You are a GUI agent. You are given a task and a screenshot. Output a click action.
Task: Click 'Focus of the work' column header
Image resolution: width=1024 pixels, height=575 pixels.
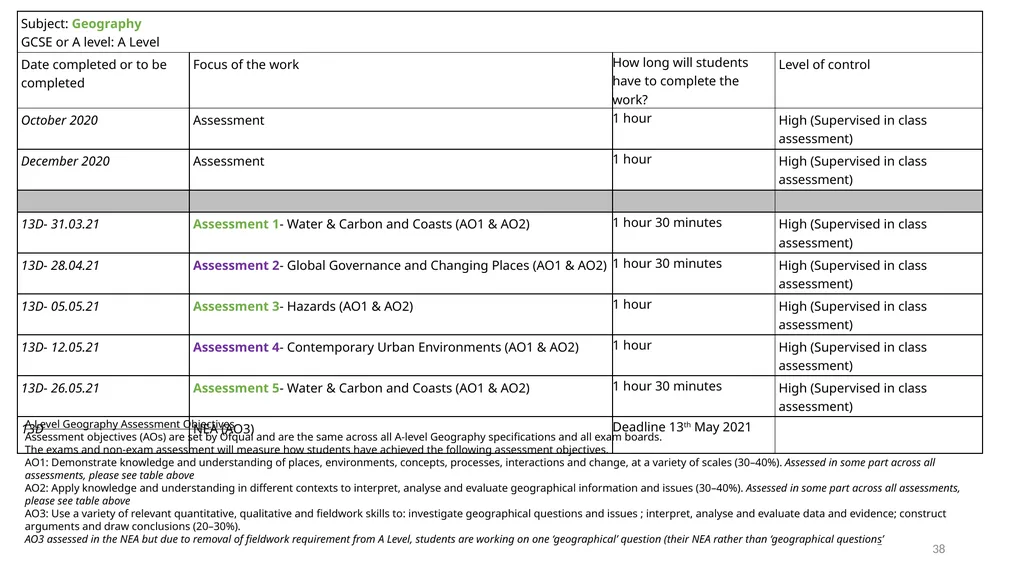(246, 65)
